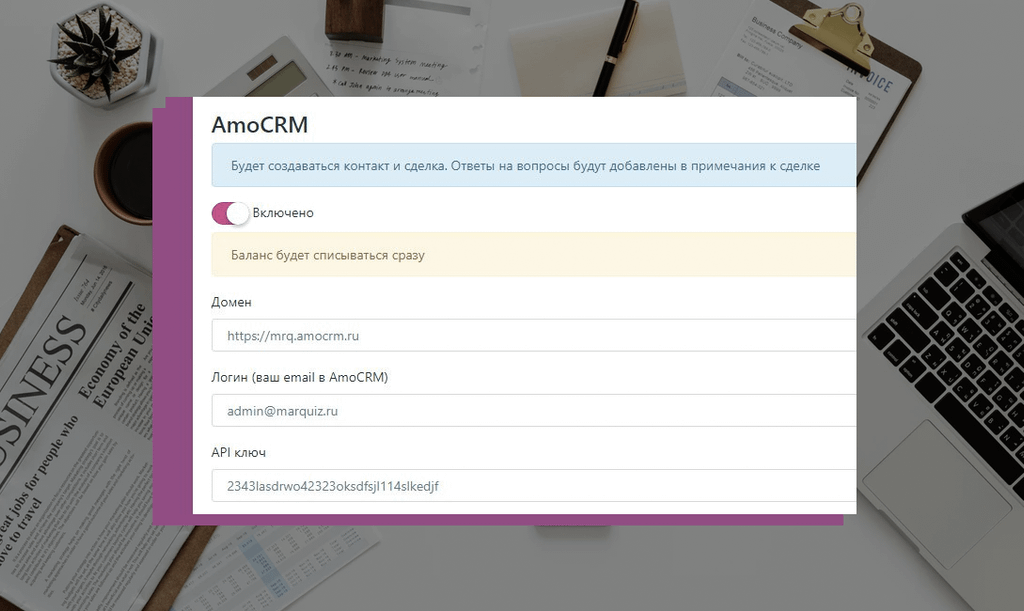Image resolution: width=1024 pixels, height=611 pixels.
Task: Click the blue contact and deal info banner
Action: (x=534, y=165)
